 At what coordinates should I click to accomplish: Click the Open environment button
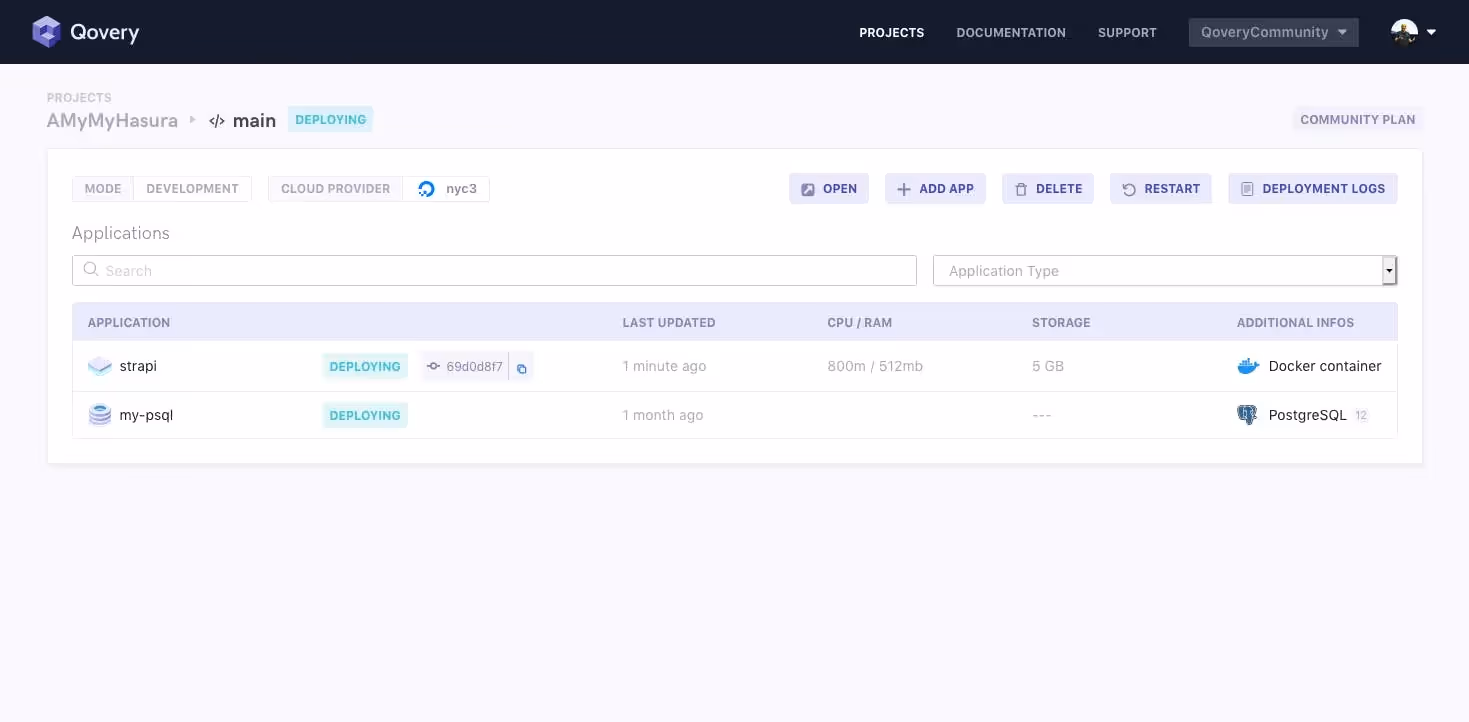pyautogui.click(x=829, y=189)
